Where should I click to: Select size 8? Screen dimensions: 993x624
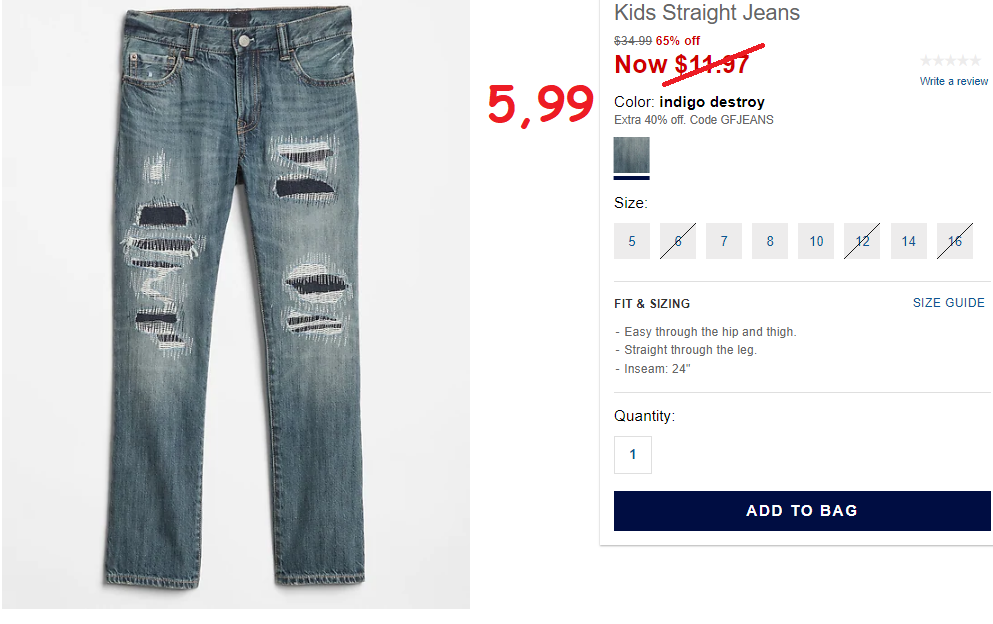click(x=770, y=241)
